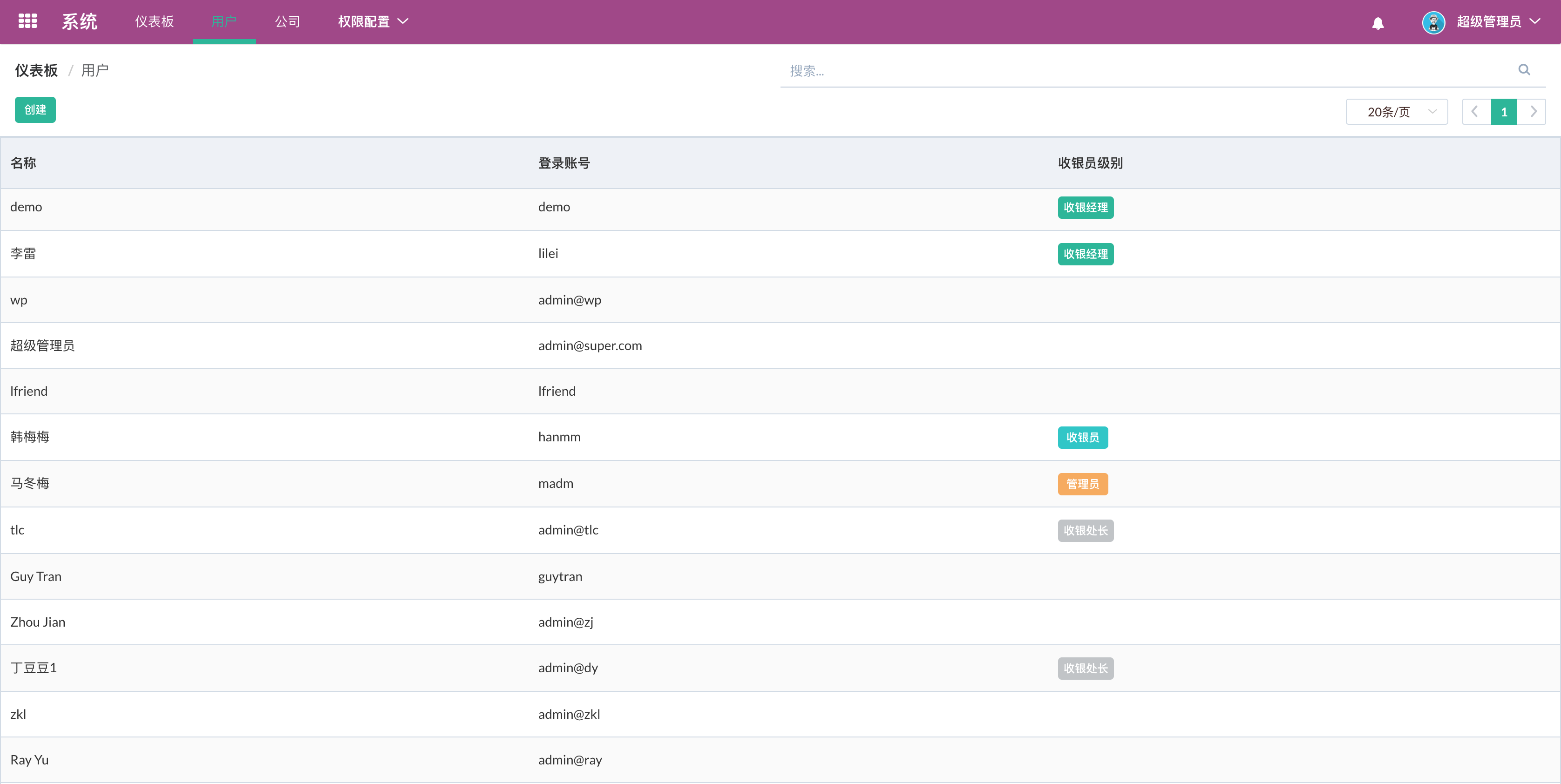
Task: Click the 收银员级别 column header
Action: coord(1090,163)
